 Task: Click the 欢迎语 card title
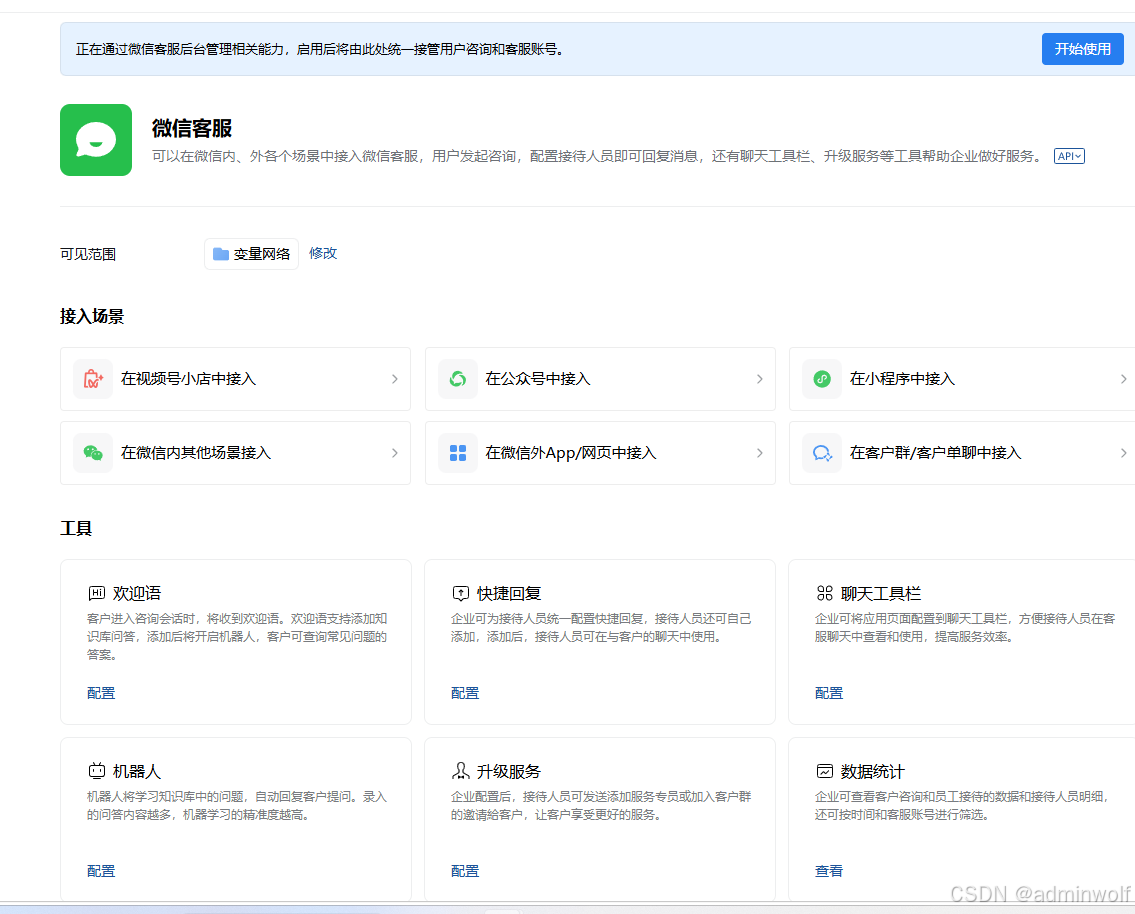(137, 593)
